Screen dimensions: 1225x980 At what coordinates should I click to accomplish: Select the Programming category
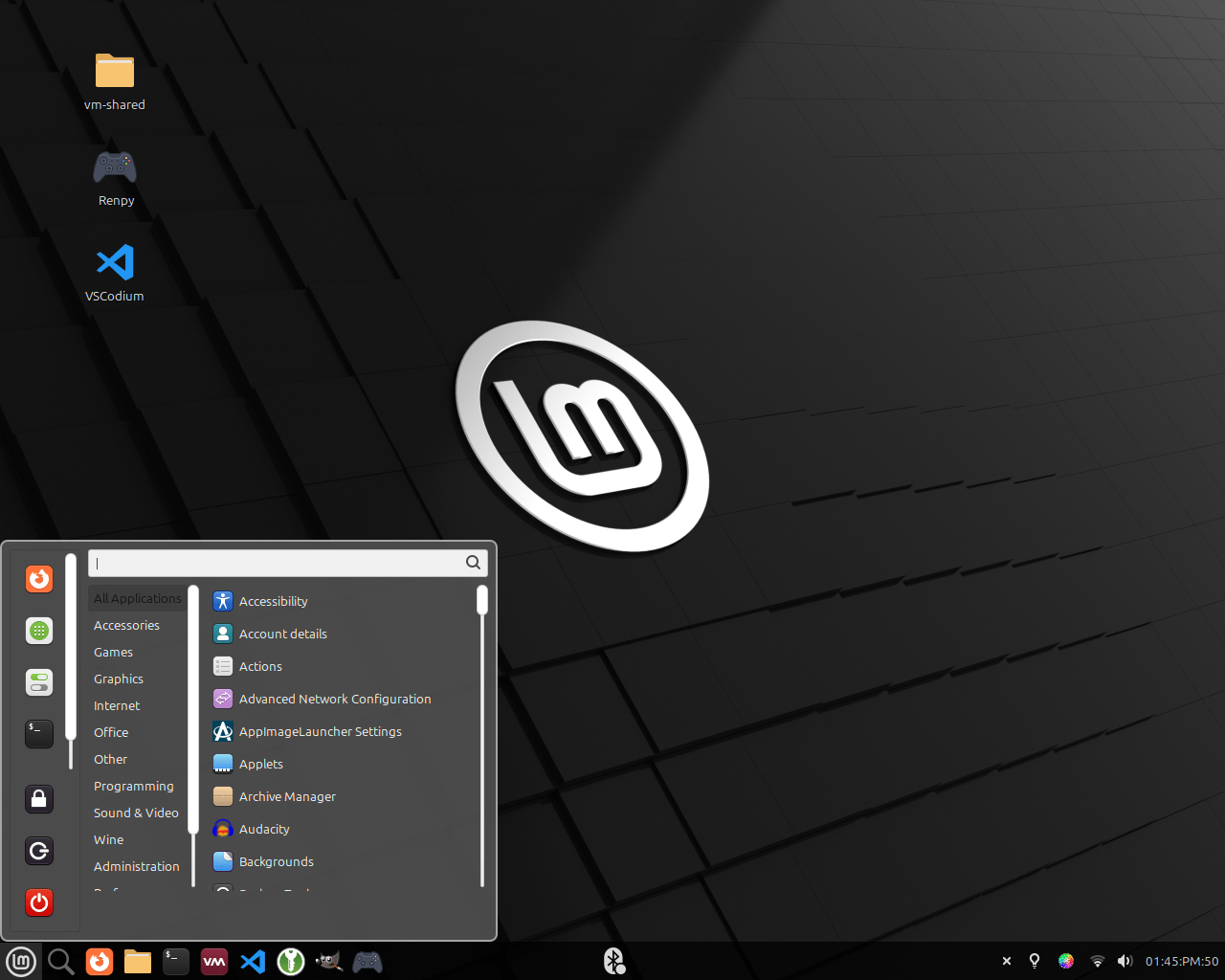click(138, 786)
